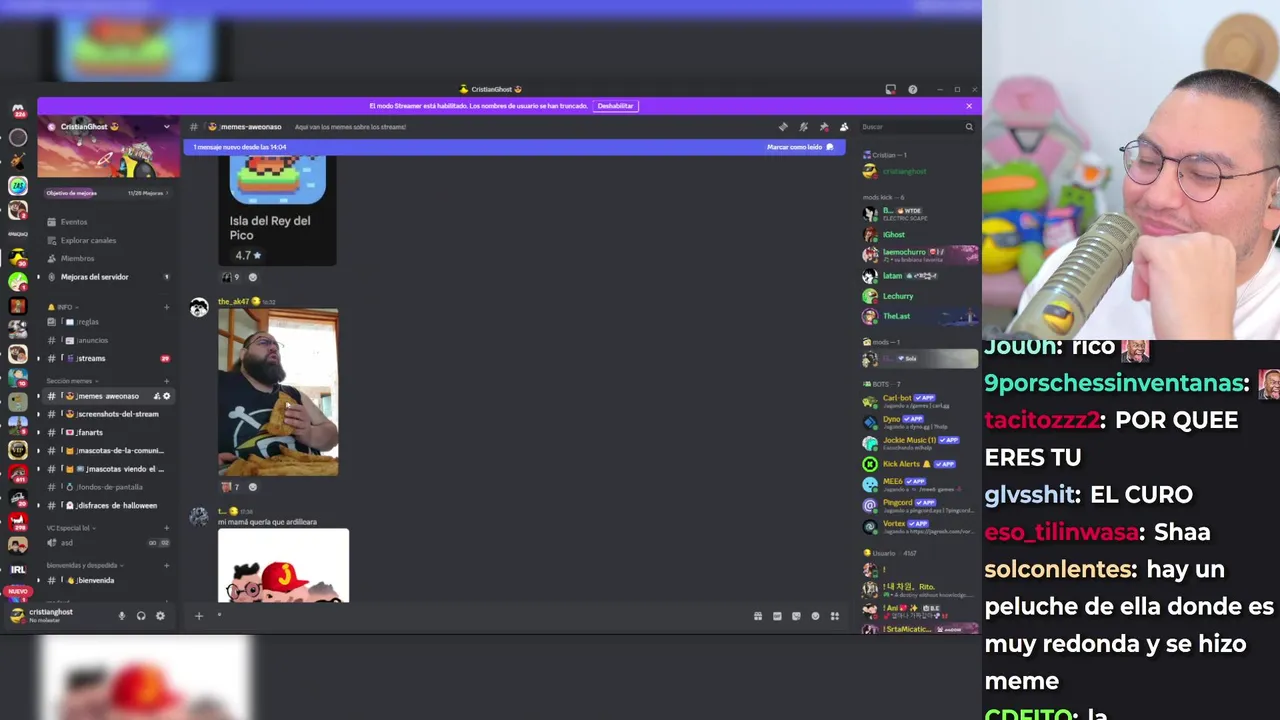Screen dimensions: 1280x720
Task: Click the NUEVO unread servers pill
Action: pyautogui.click(x=18, y=592)
